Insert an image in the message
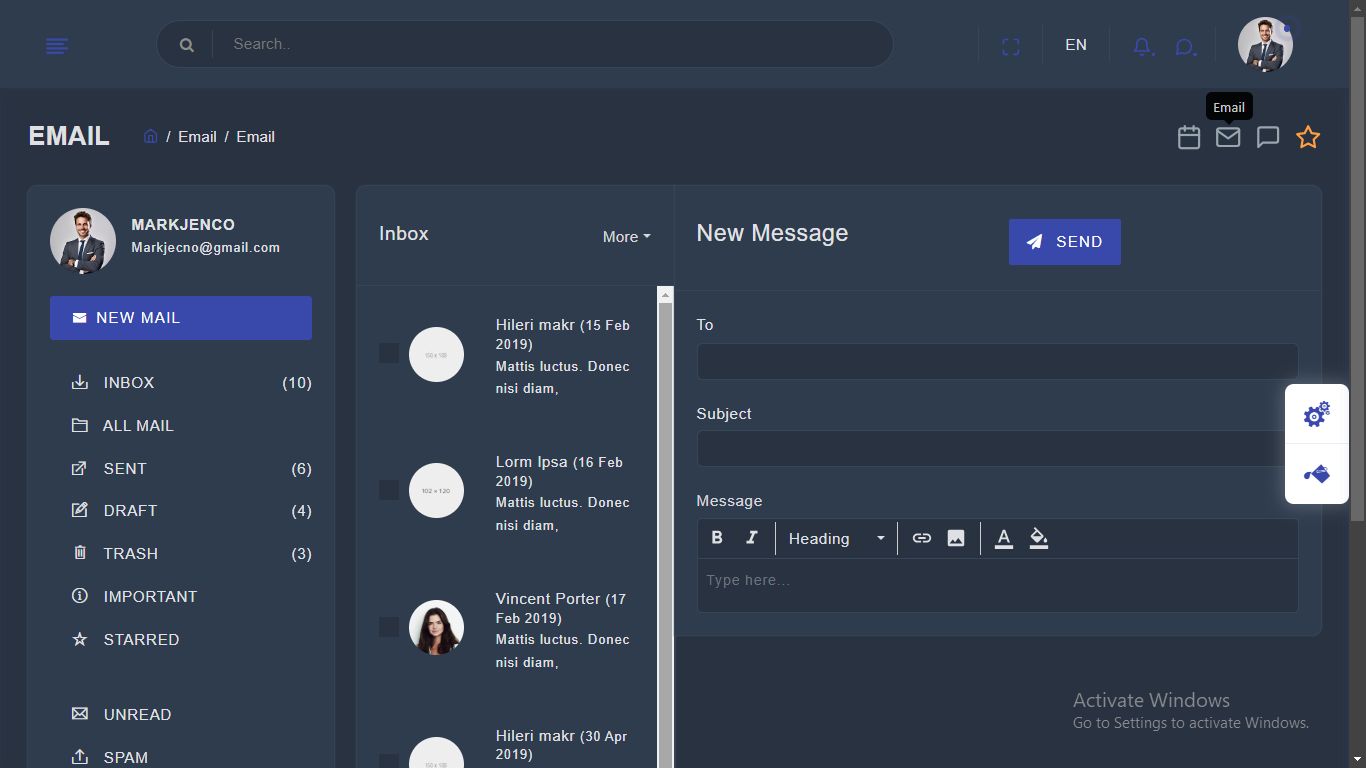The width and height of the screenshot is (1366, 768). (956, 538)
